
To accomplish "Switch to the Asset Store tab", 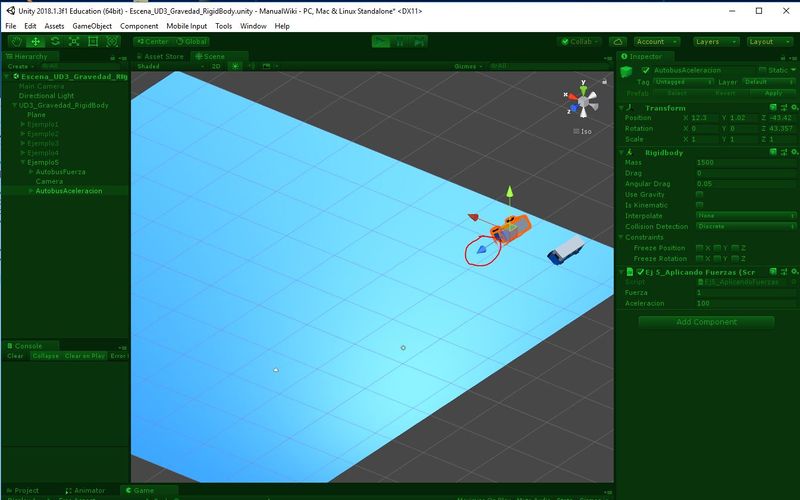I will pyautogui.click(x=159, y=57).
